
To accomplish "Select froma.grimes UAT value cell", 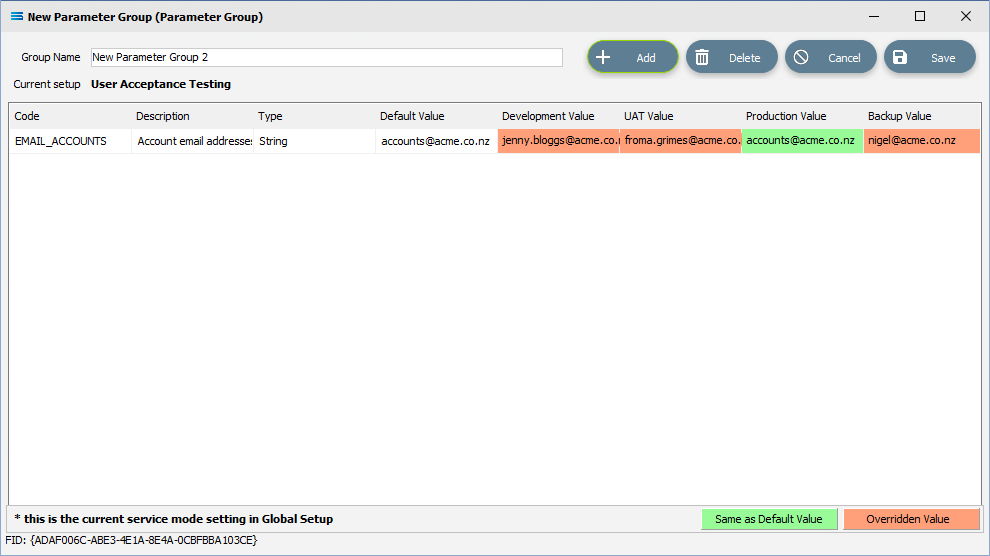I will coord(680,141).
